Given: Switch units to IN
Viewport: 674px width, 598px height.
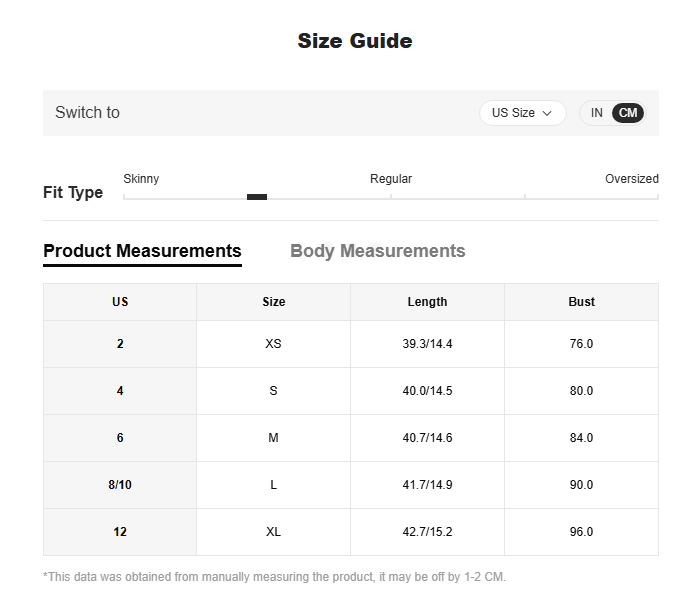Looking at the screenshot, I should tap(596, 113).
